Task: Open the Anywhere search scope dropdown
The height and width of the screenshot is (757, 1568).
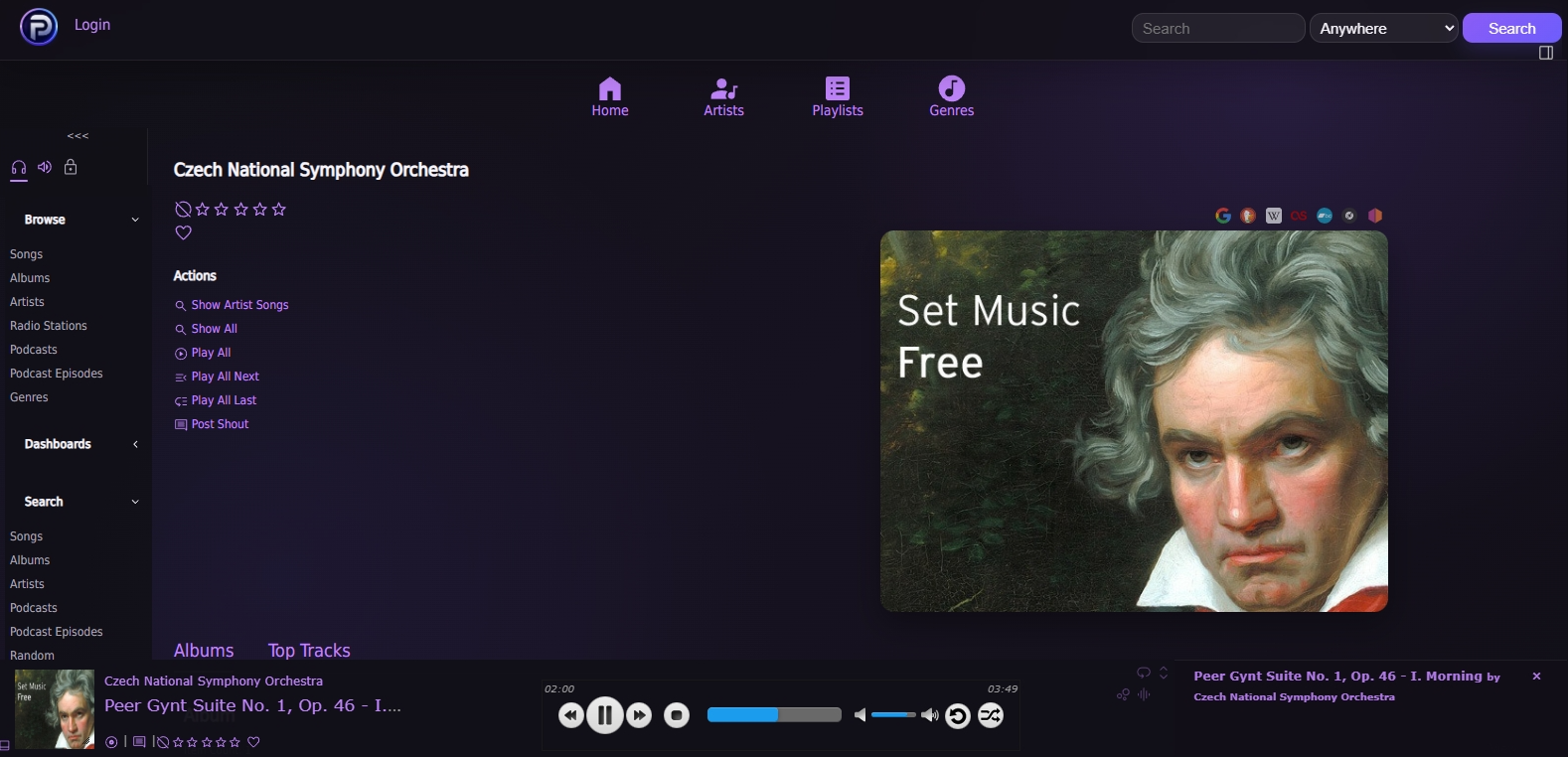Action: (x=1384, y=29)
